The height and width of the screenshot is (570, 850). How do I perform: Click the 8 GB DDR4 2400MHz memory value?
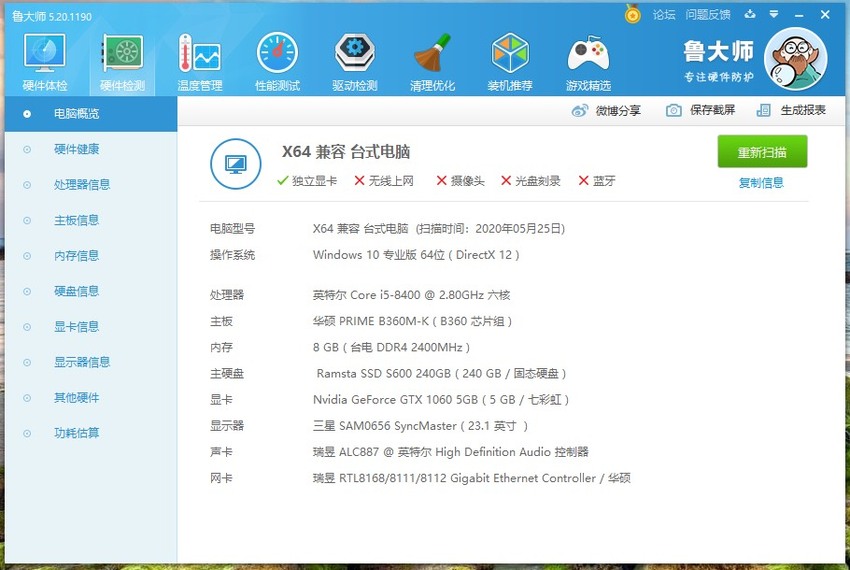pos(391,347)
